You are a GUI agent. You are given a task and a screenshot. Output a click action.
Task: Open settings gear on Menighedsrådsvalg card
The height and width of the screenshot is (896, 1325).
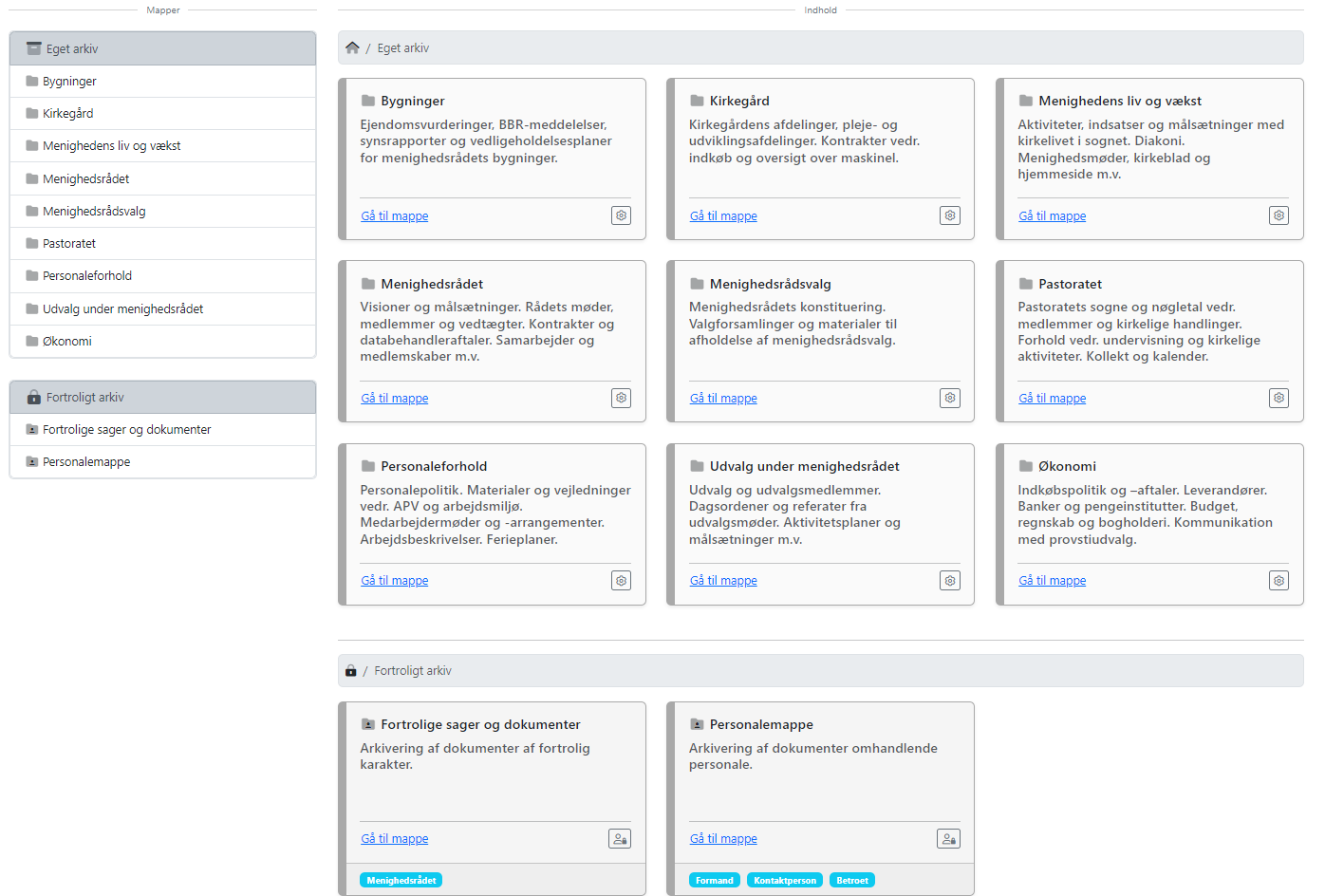click(950, 398)
